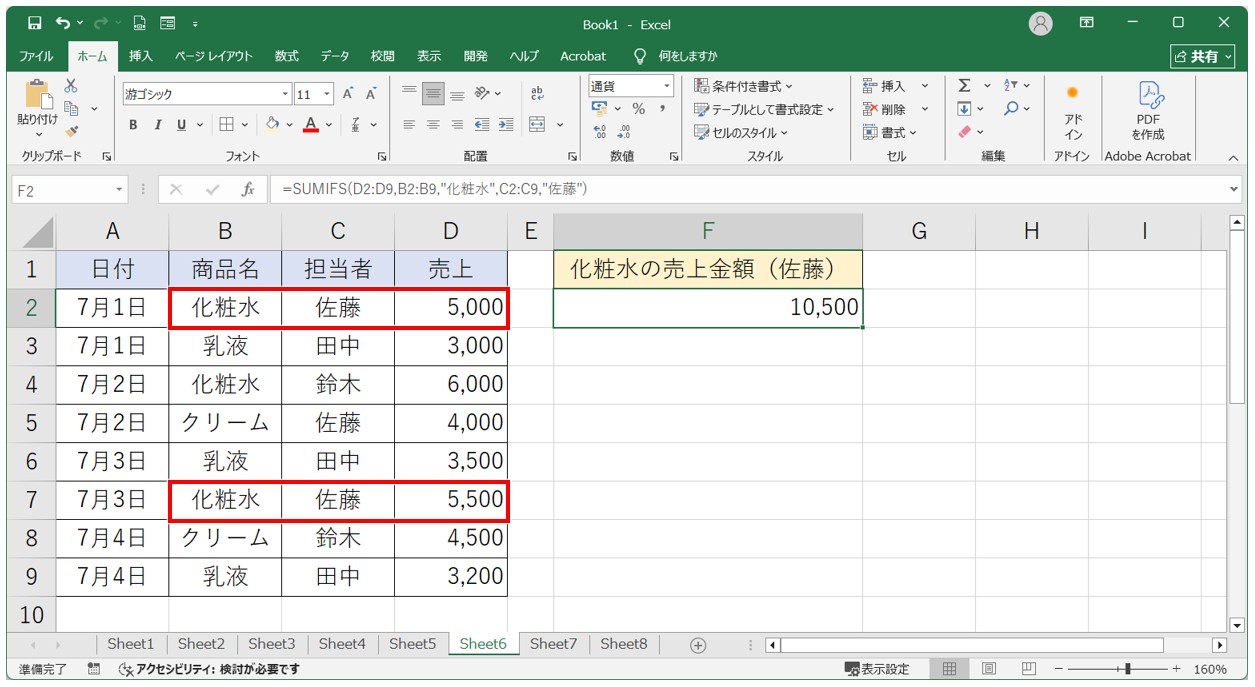Screen dimensions: 1255x687
Task: Switch to Page Layout view in status bar
Action: [x=988, y=669]
